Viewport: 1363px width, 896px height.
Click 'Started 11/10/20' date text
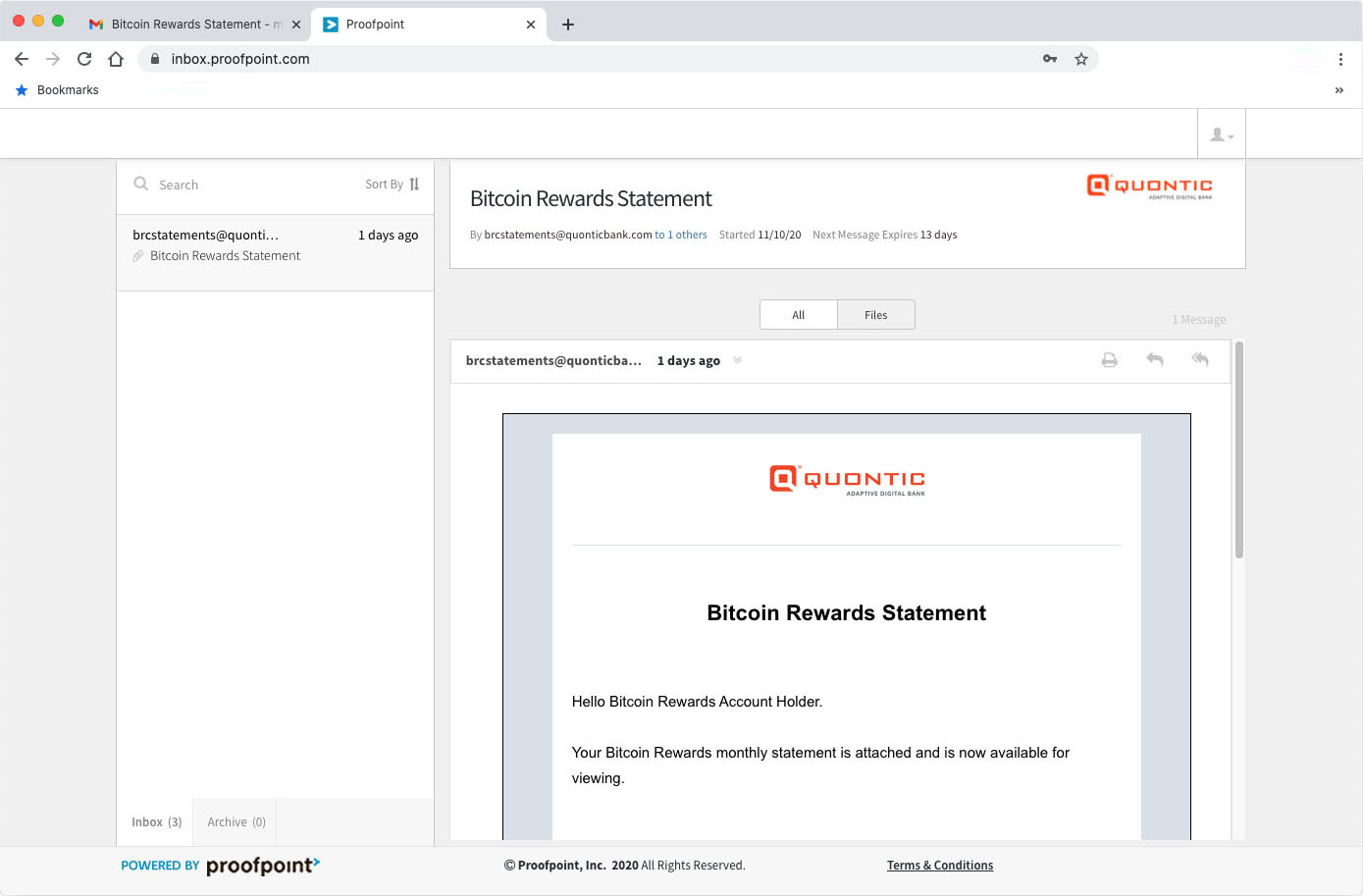tap(760, 235)
